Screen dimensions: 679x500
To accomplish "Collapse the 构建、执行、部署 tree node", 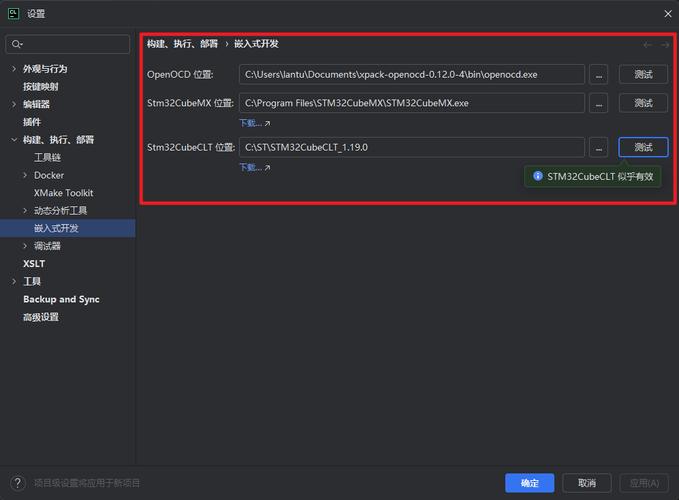I will pos(14,140).
